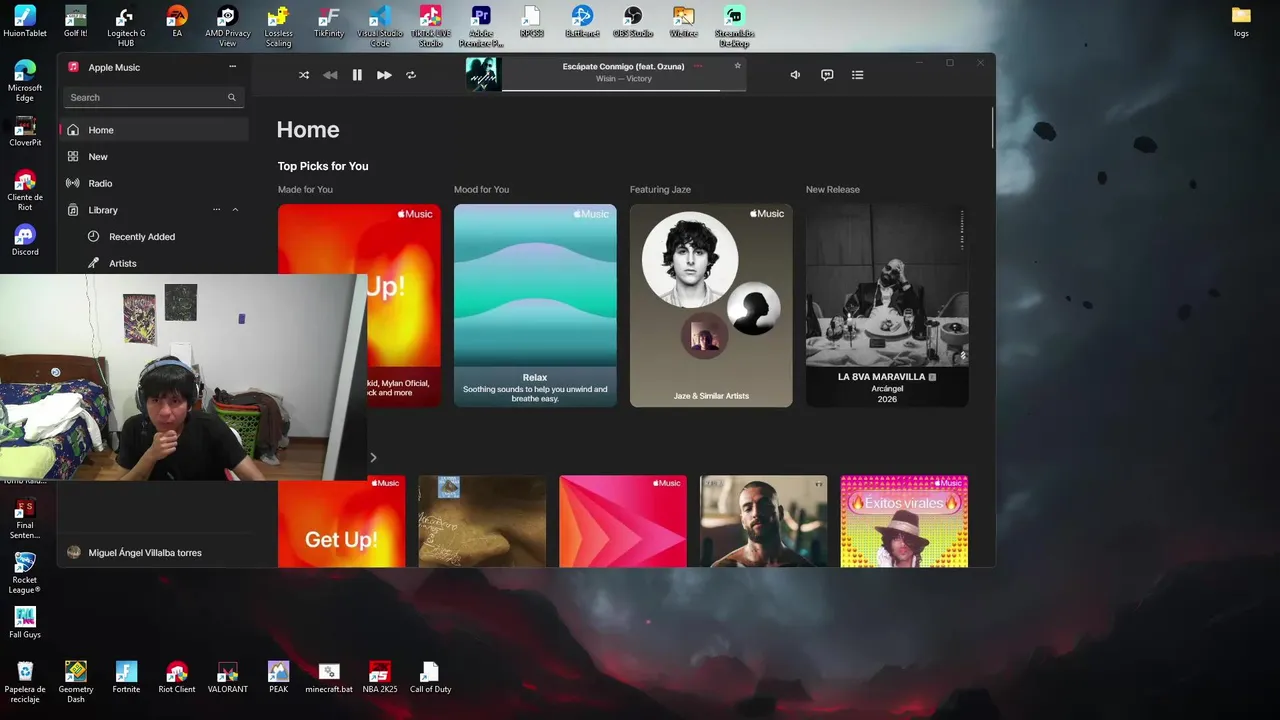This screenshot has height=720, width=1280.
Task: Open the Apple Music sidebar options menu
Action: pos(233,67)
